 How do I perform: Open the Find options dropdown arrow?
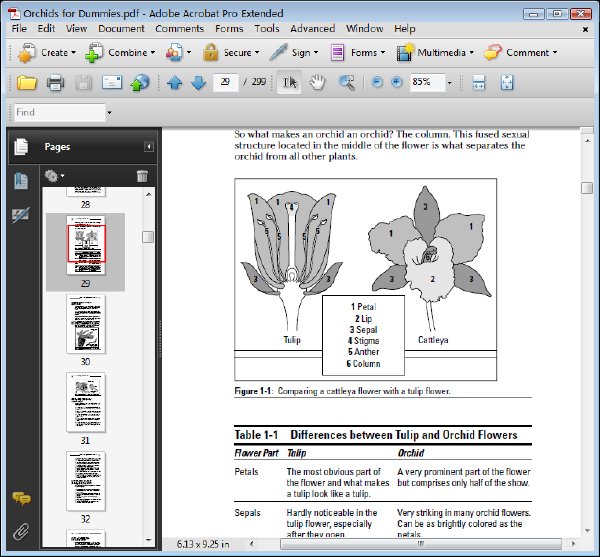click(109, 112)
